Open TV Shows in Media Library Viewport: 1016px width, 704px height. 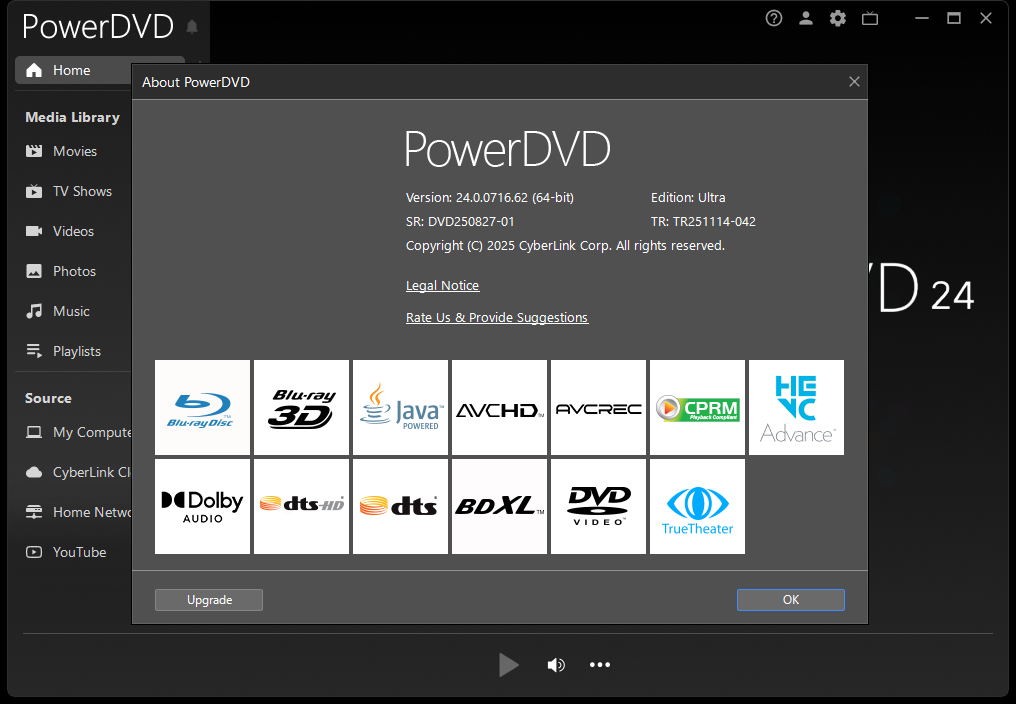(x=82, y=191)
